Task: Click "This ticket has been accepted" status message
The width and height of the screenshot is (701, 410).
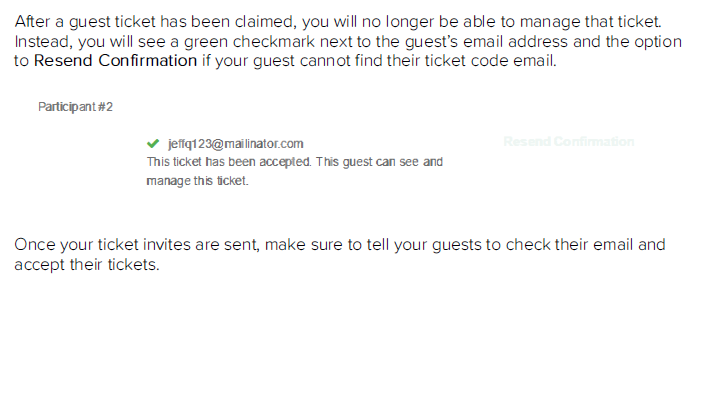Action: [229, 161]
